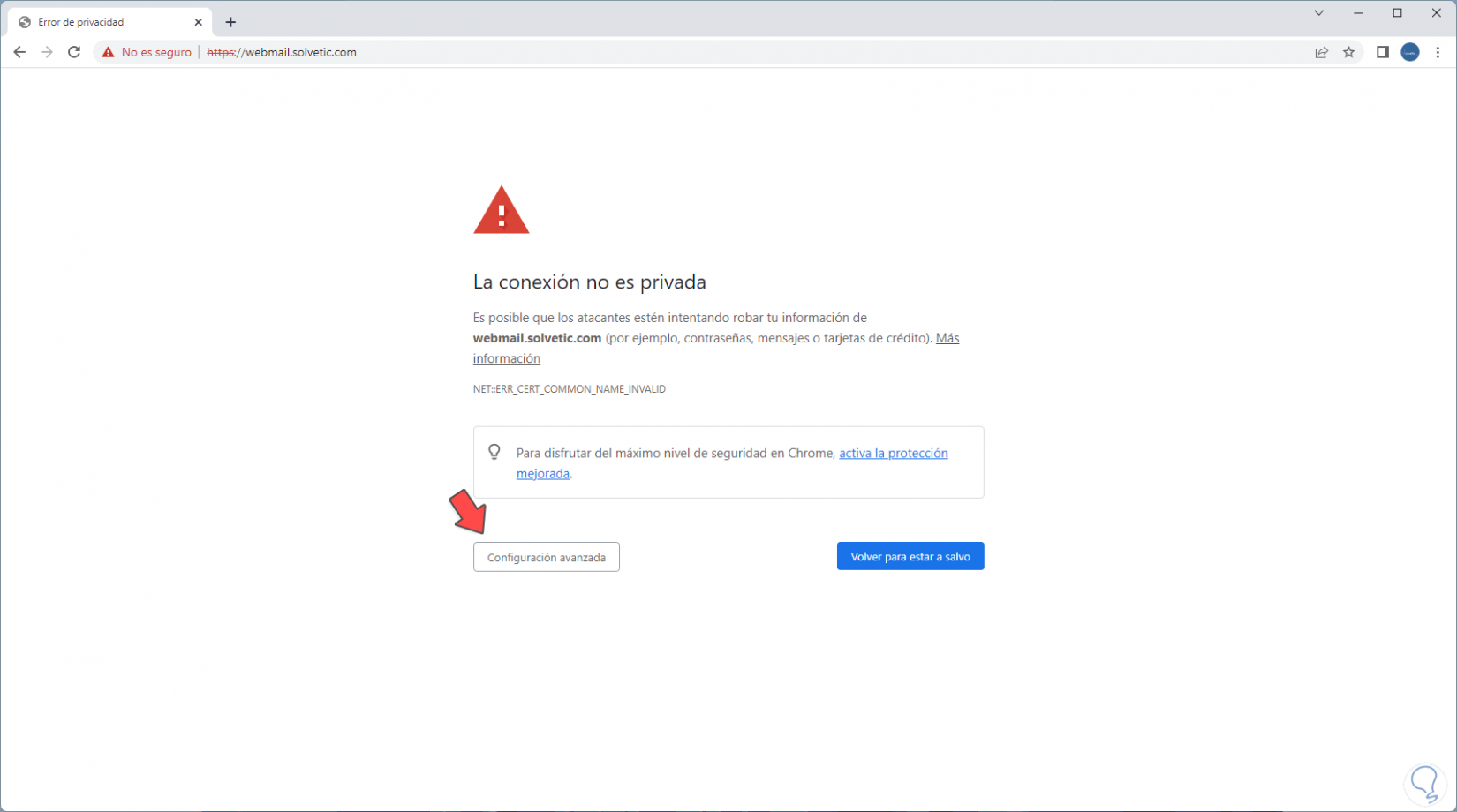Click 'Volver para estar a salvo' button

pos(910,556)
